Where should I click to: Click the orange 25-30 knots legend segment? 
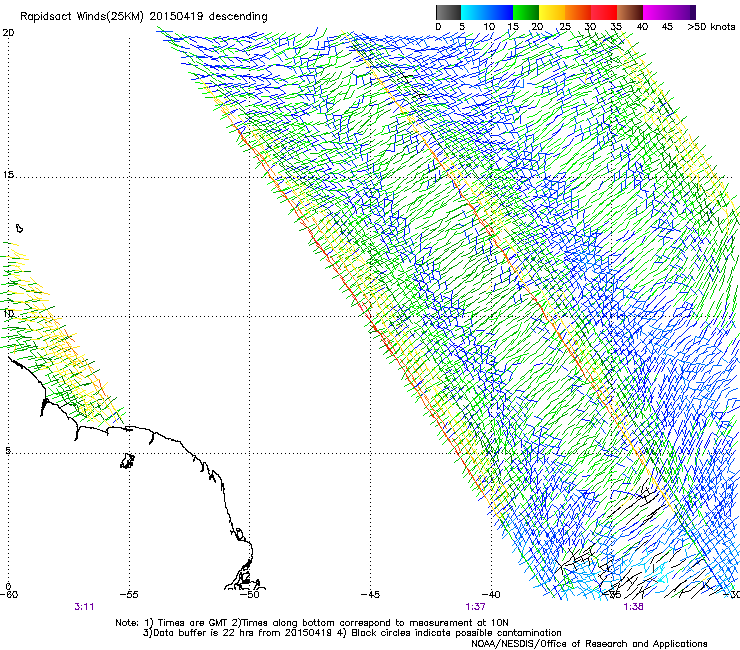(578, 12)
